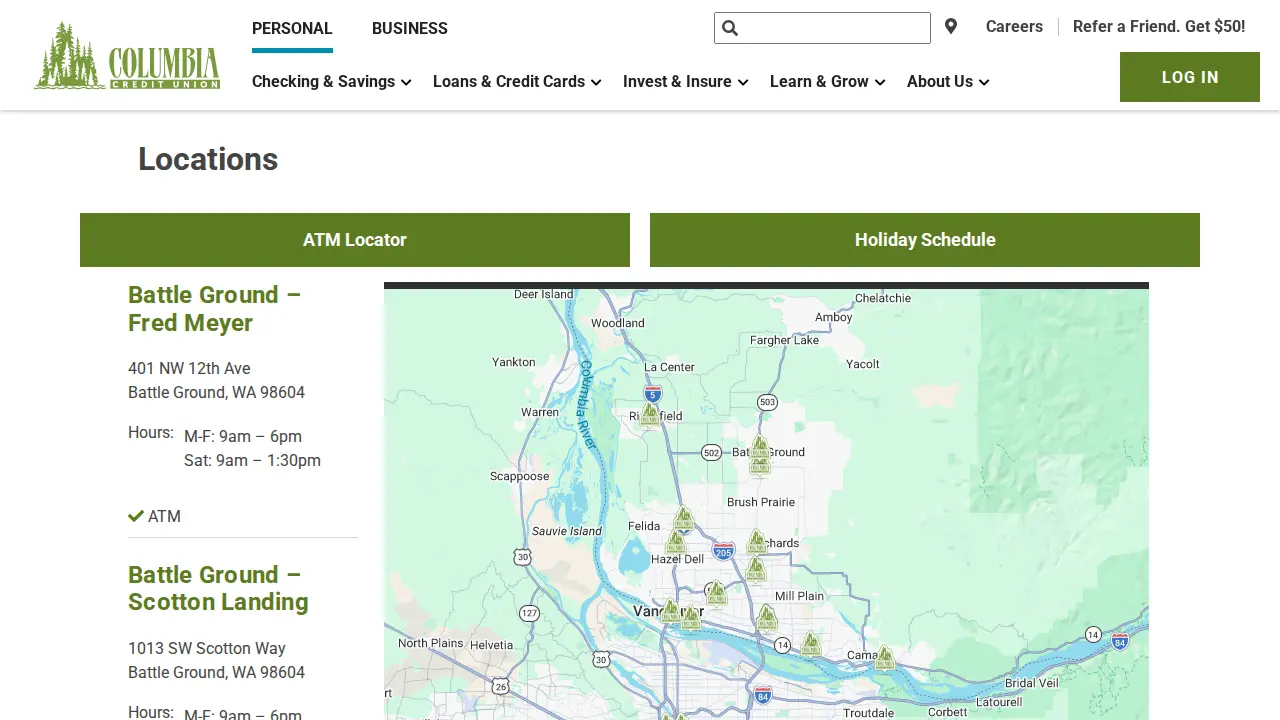Image resolution: width=1280 pixels, height=720 pixels.
Task: Expand the Loans & Credit Cards menu
Action: pyautogui.click(x=517, y=82)
